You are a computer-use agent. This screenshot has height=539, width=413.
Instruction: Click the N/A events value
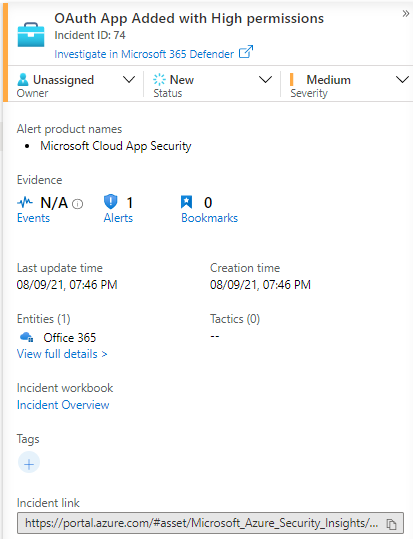coord(54,203)
